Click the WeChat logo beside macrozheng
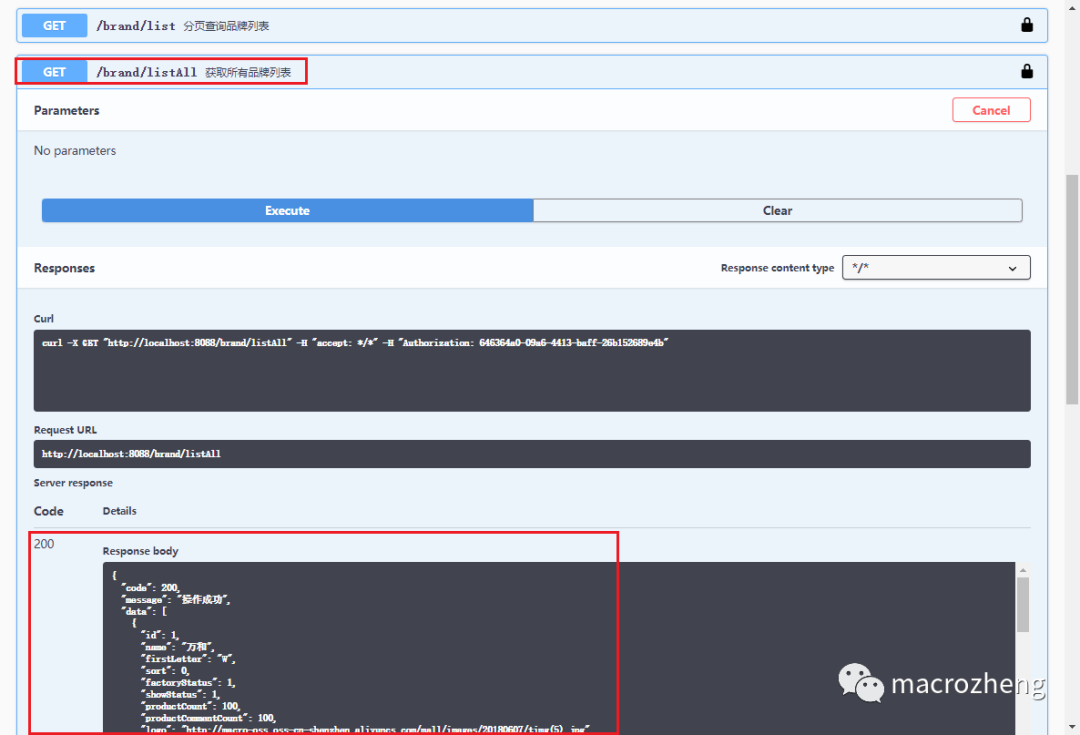1080x735 pixels. 861,683
